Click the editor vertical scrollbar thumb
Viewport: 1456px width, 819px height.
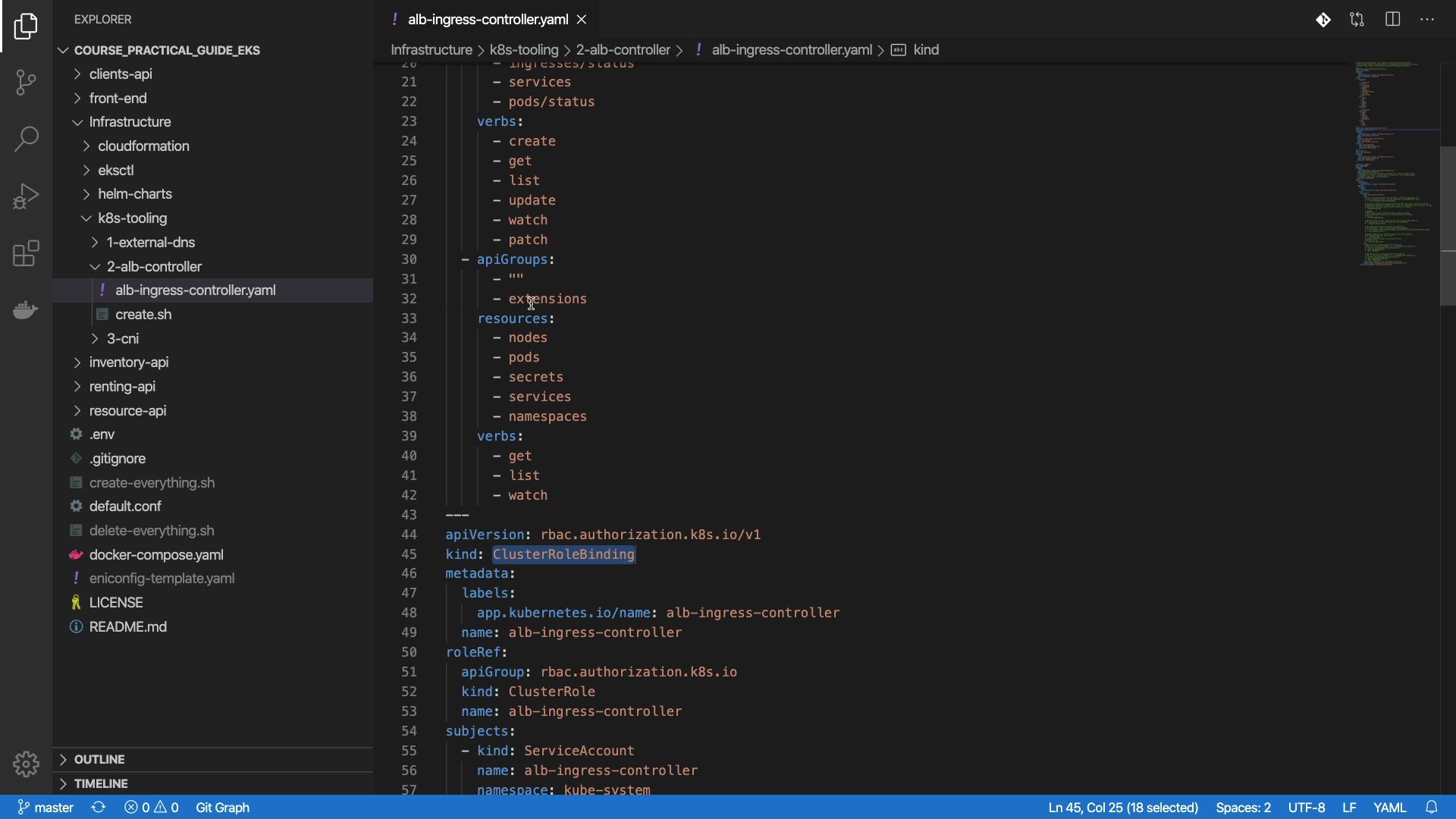(x=1447, y=225)
